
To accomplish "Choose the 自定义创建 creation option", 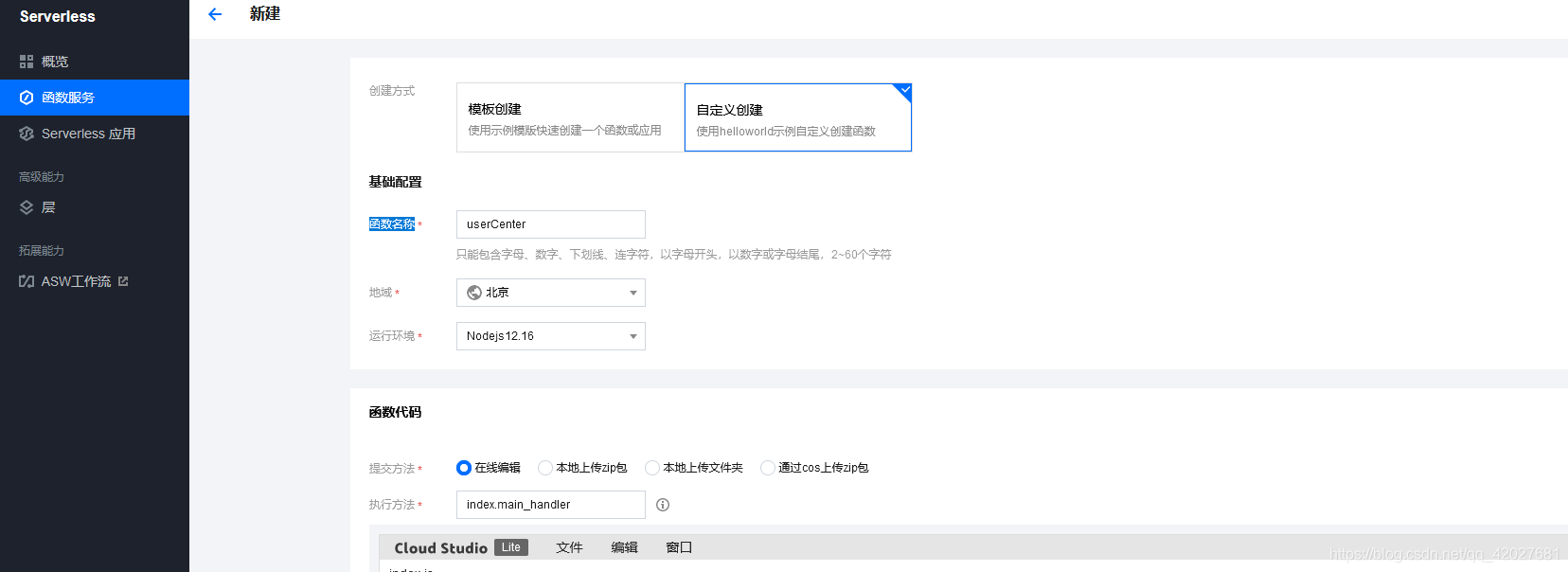I will (x=798, y=117).
